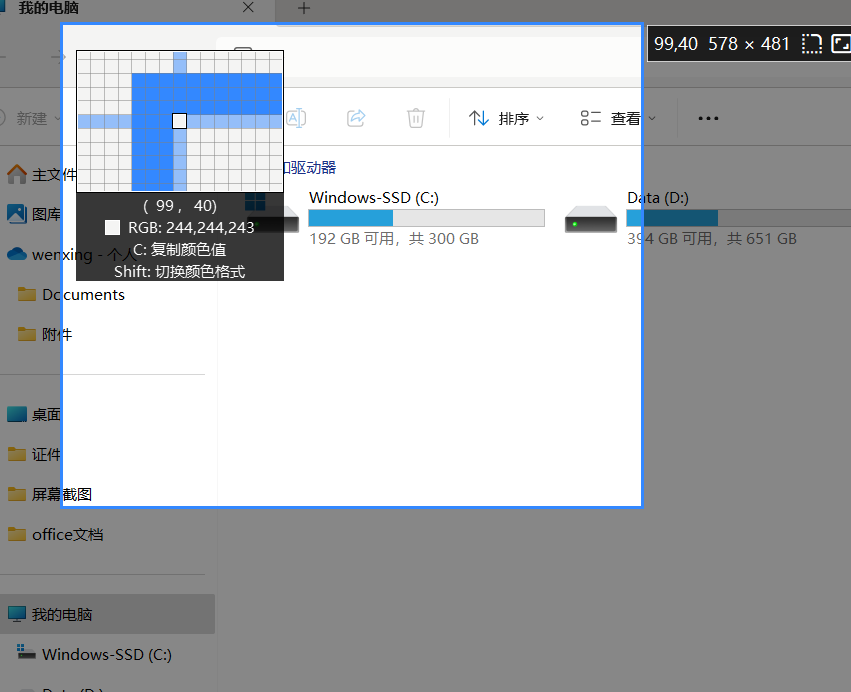Click the Data (D:) drive name label
The height and width of the screenshot is (692, 851).
point(658,198)
